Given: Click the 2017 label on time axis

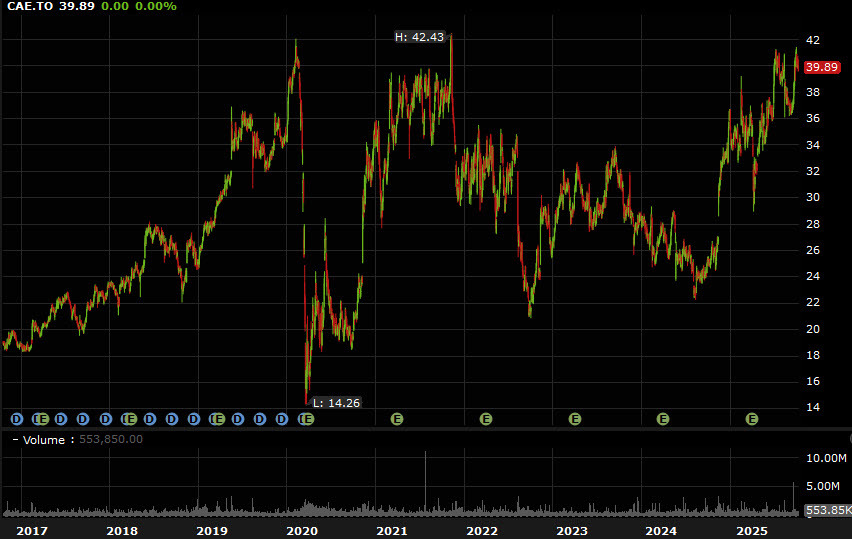Looking at the screenshot, I should (x=32, y=530).
